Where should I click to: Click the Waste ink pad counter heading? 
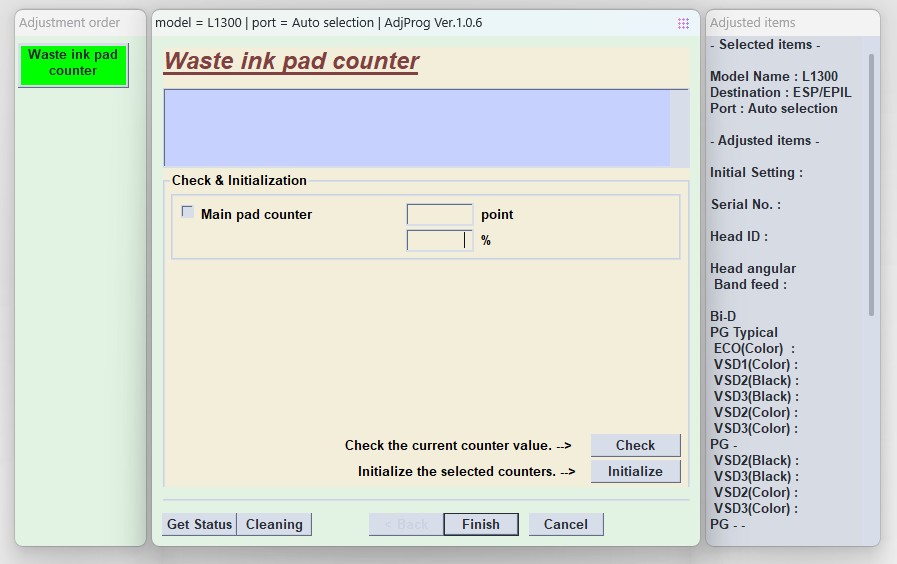291,61
